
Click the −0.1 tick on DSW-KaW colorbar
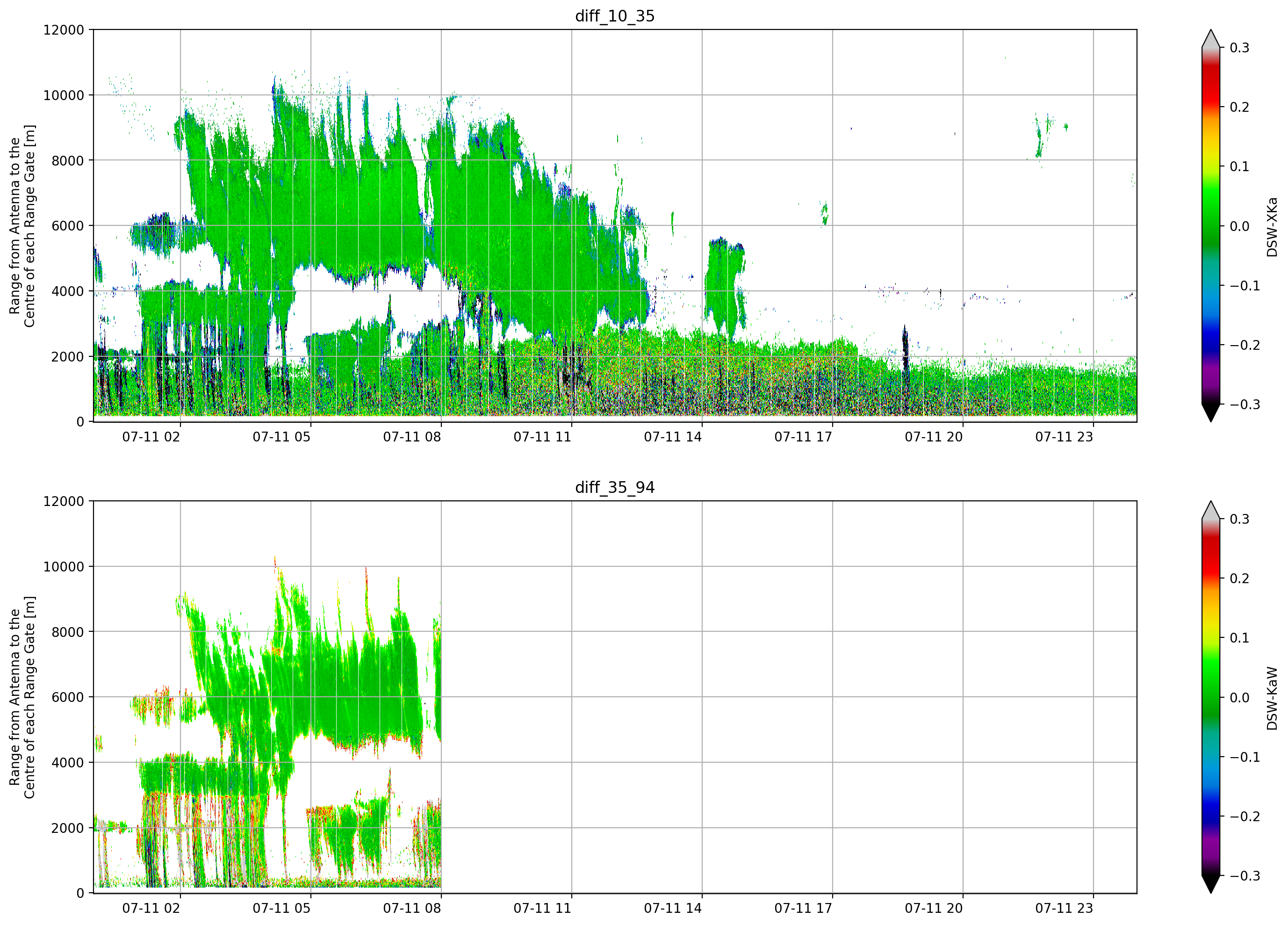click(1245, 758)
